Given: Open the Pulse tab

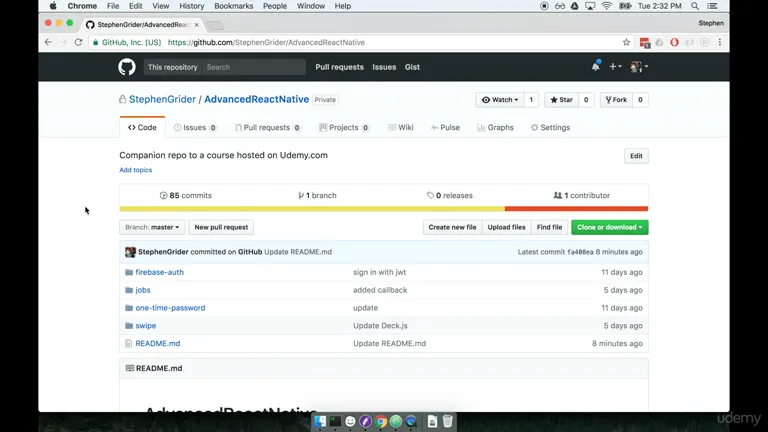Looking at the screenshot, I should click(445, 127).
